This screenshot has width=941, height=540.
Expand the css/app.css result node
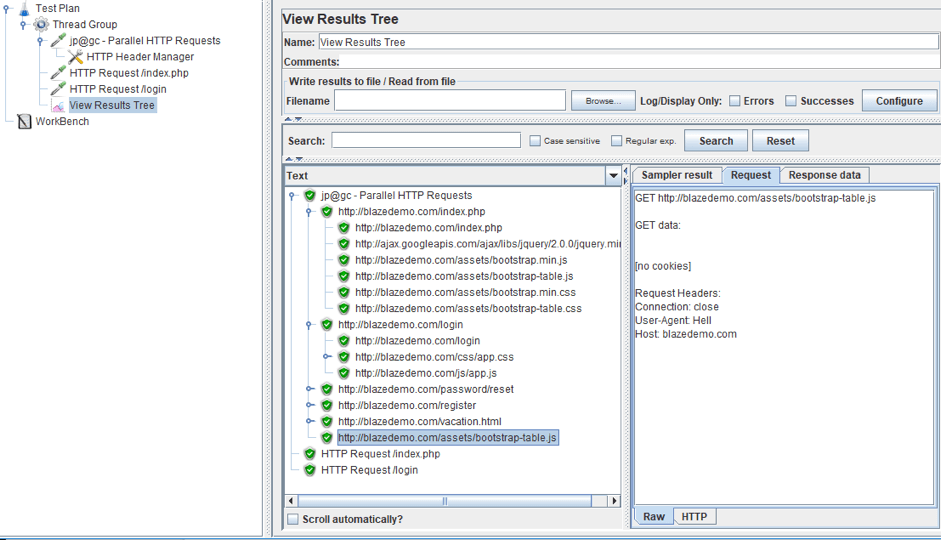pos(326,357)
